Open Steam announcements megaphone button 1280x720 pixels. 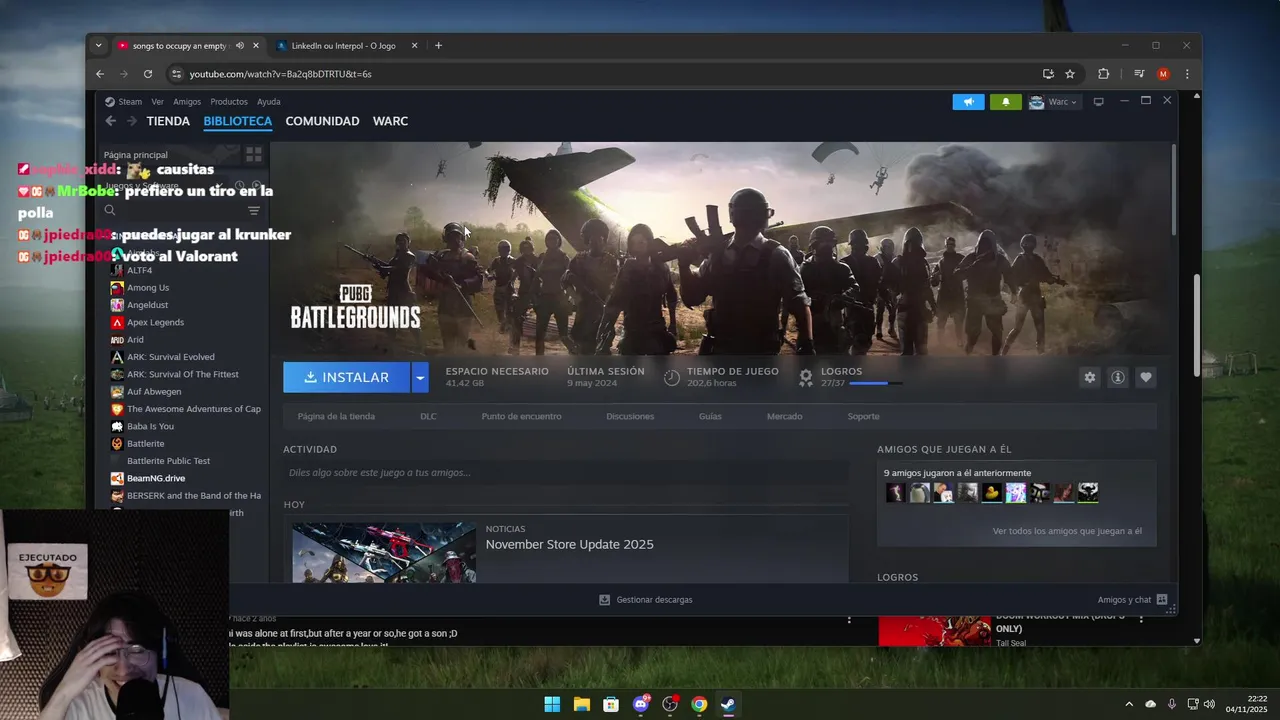click(968, 102)
